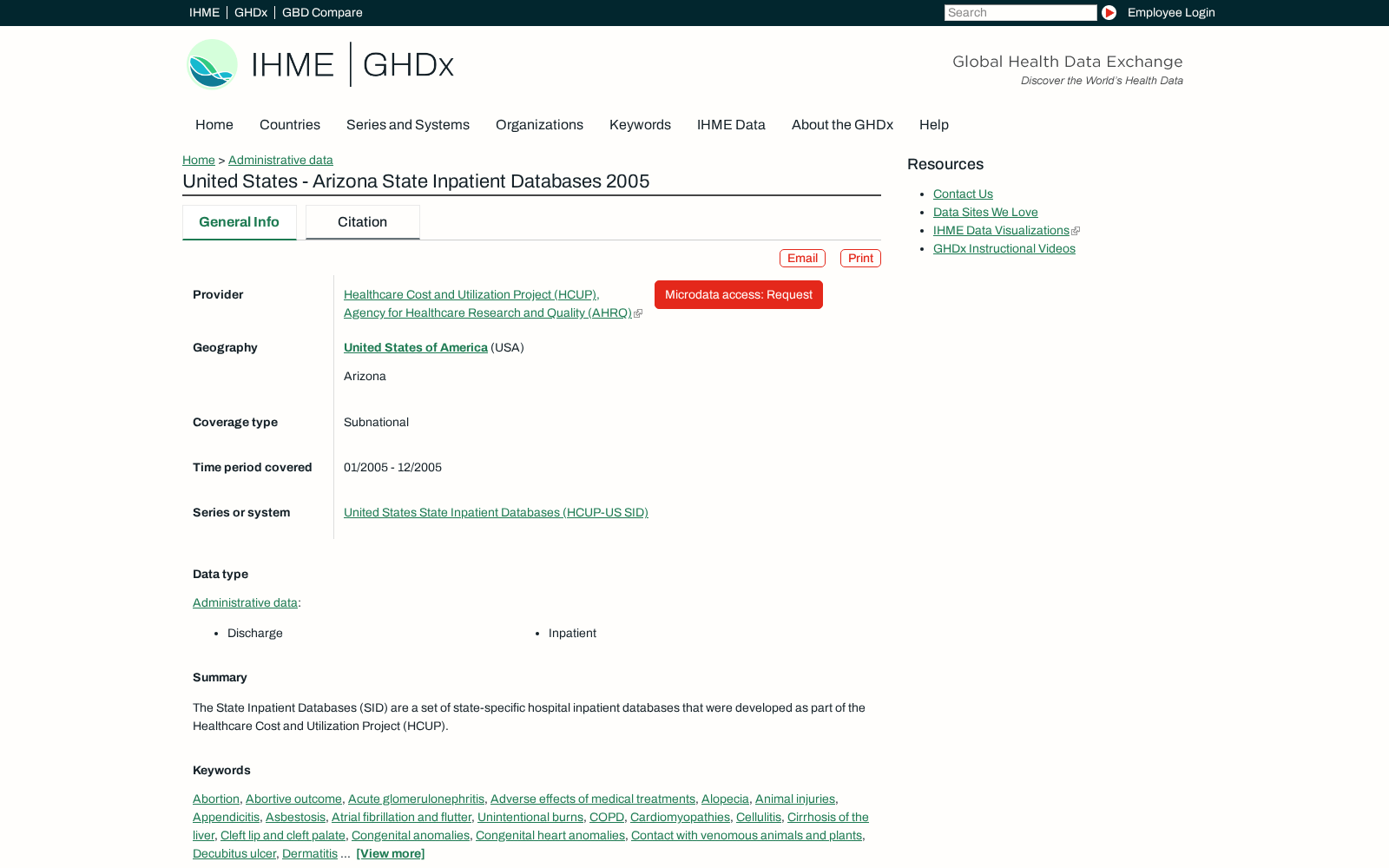Open the Appendicitis keyword
Screen dimensions: 1389x868
226,818
